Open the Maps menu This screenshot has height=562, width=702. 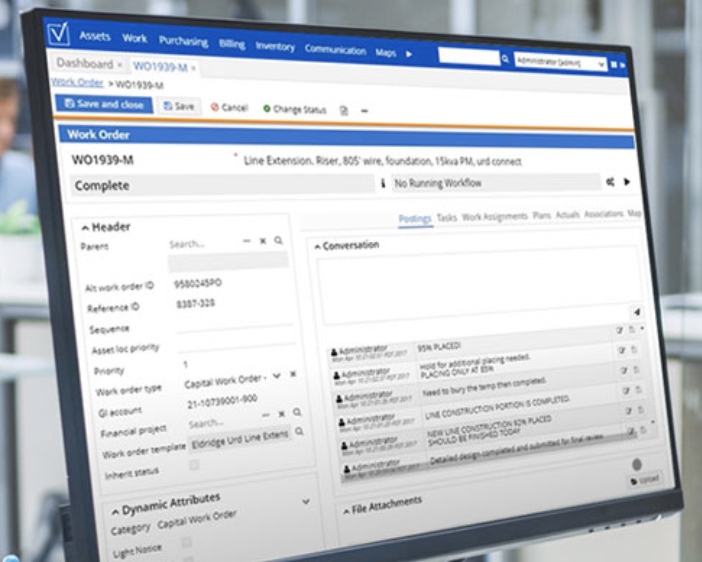(x=385, y=53)
